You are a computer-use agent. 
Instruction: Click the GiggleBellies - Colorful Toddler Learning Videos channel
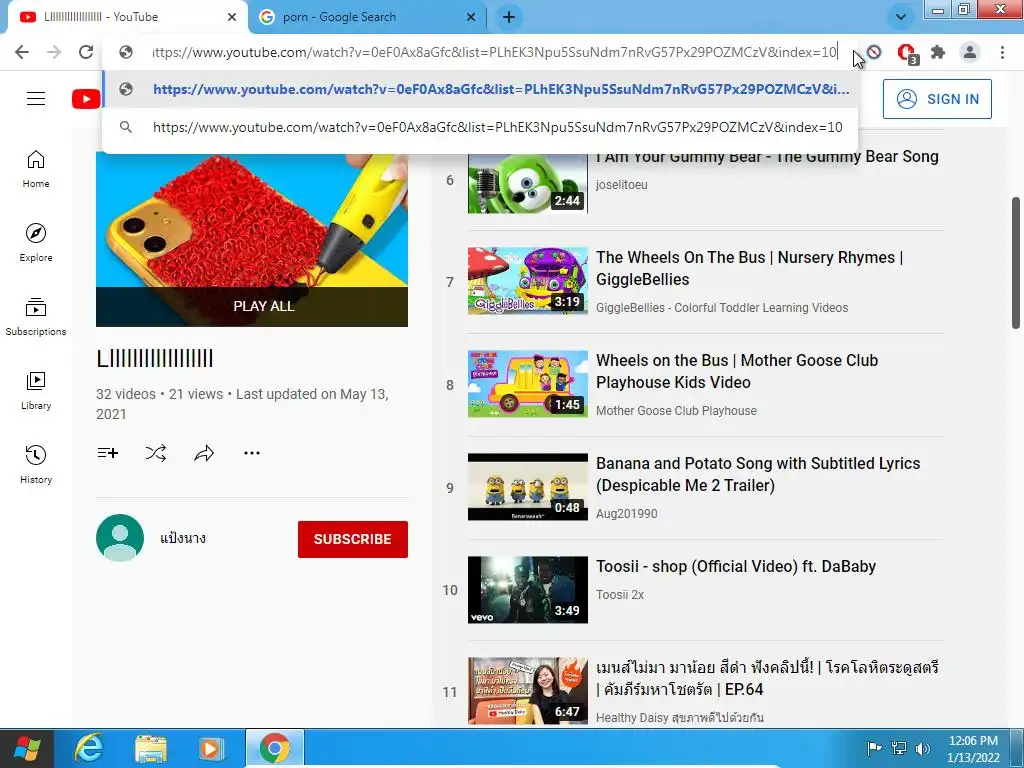pyautogui.click(x=722, y=308)
